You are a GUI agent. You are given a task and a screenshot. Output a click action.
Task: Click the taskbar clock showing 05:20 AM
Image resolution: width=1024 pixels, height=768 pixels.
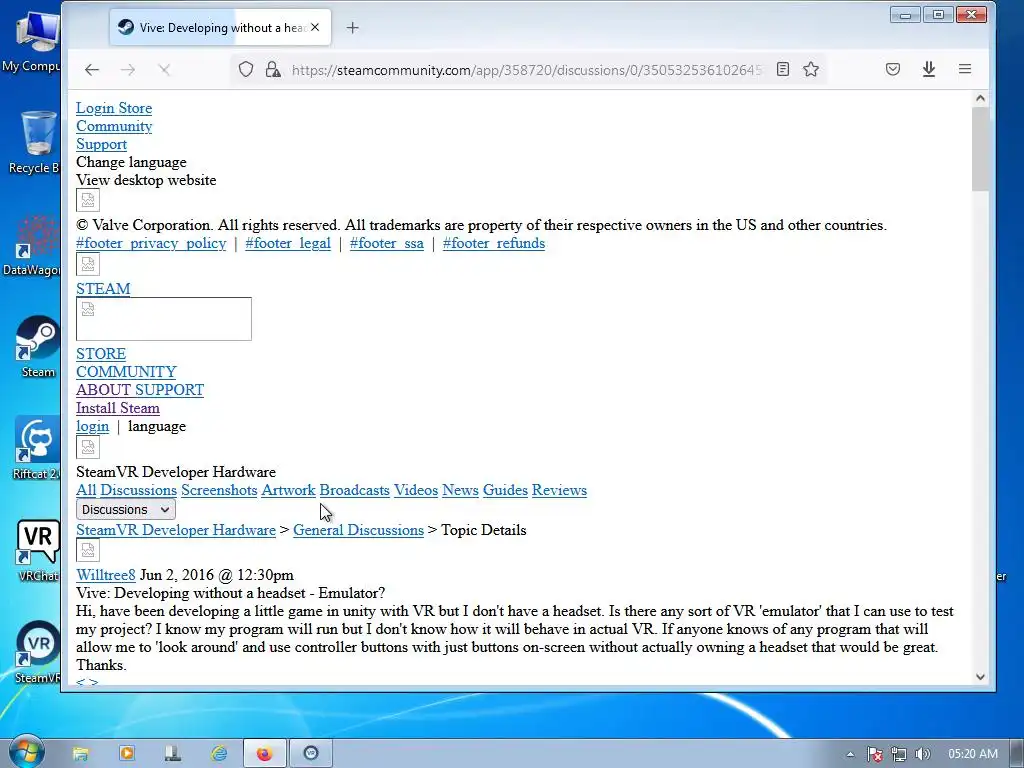click(973, 754)
